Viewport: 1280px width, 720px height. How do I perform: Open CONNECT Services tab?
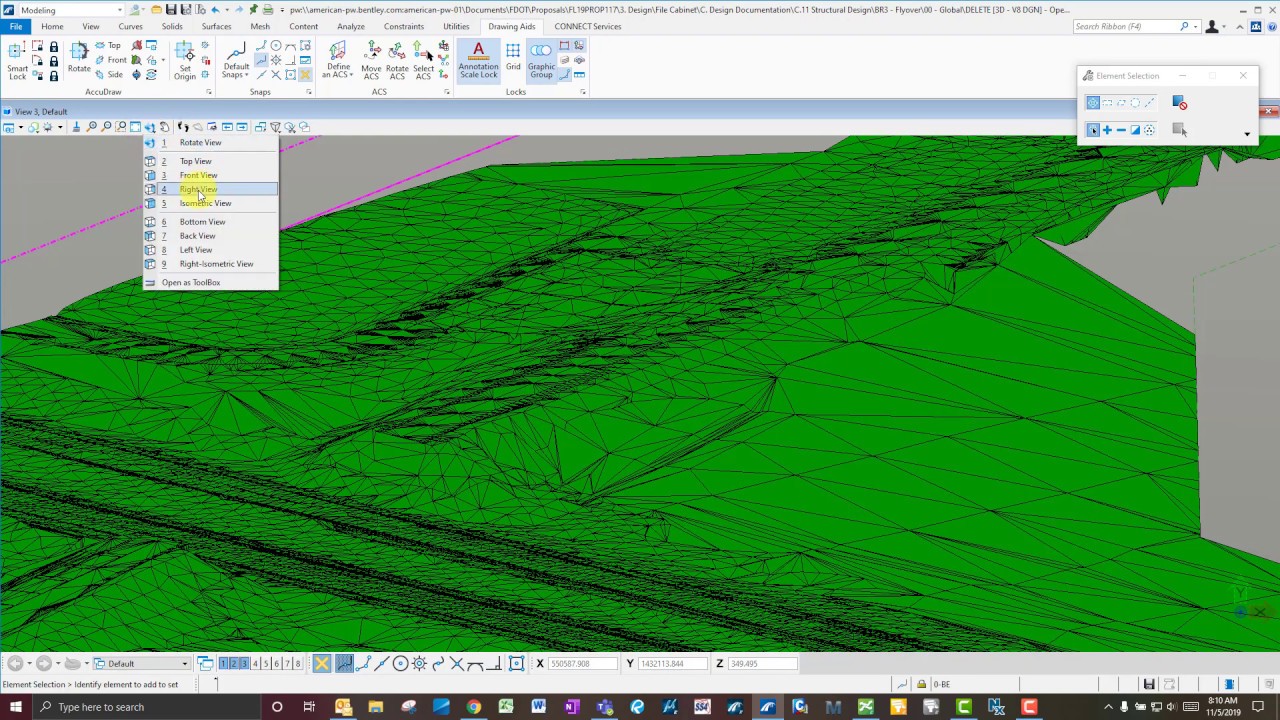pyautogui.click(x=588, y=26)
